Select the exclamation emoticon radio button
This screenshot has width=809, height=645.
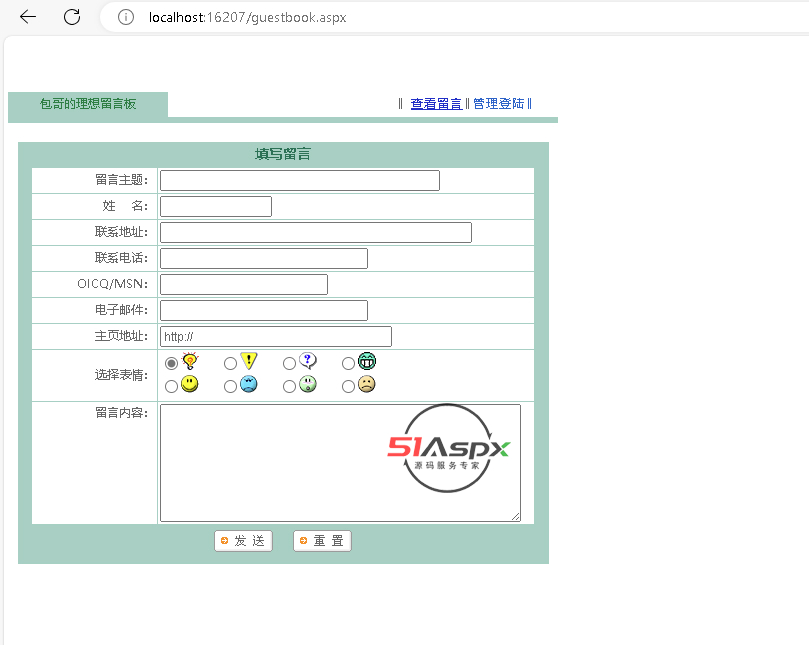coord(230,363)
